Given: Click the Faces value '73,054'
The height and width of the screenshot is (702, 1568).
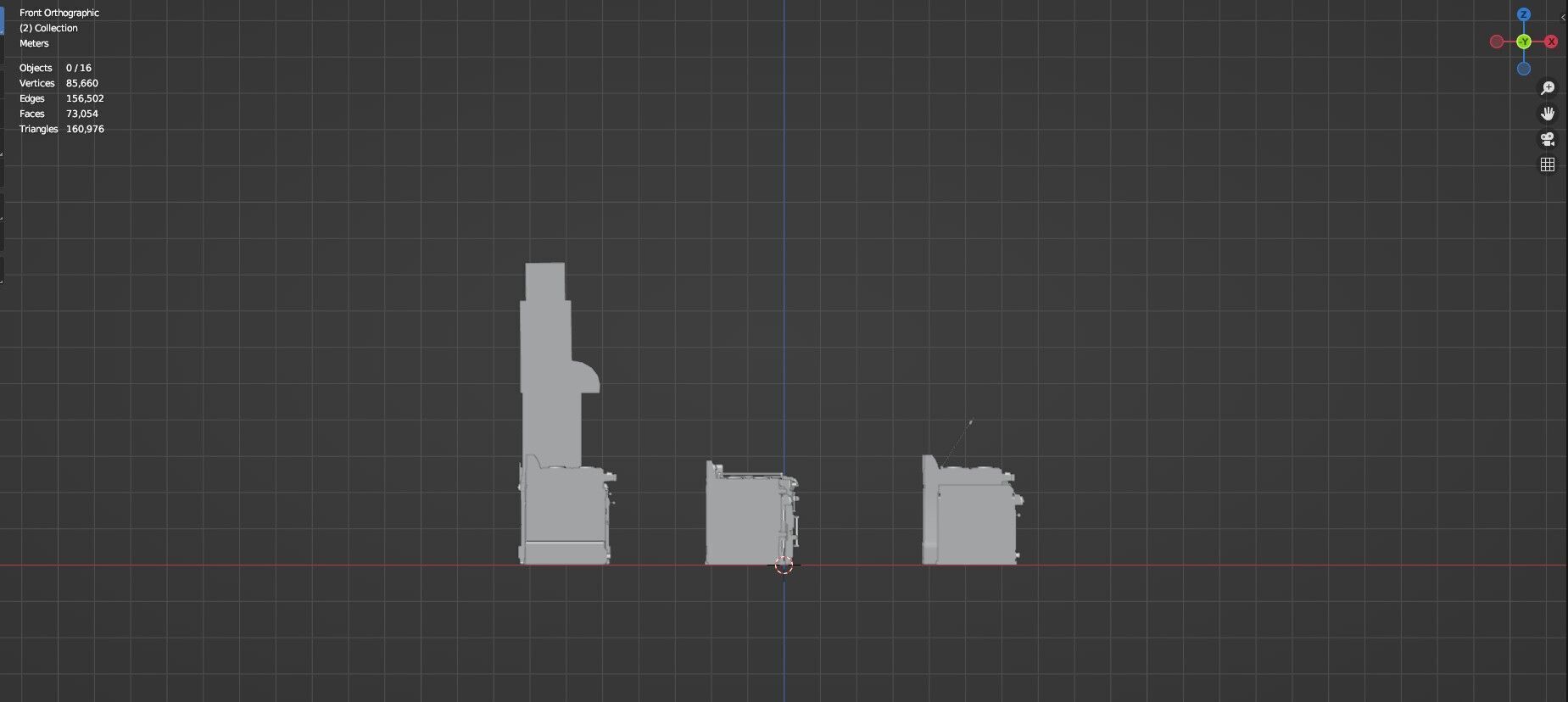Looking at the screenshot, I should point(82,114).
